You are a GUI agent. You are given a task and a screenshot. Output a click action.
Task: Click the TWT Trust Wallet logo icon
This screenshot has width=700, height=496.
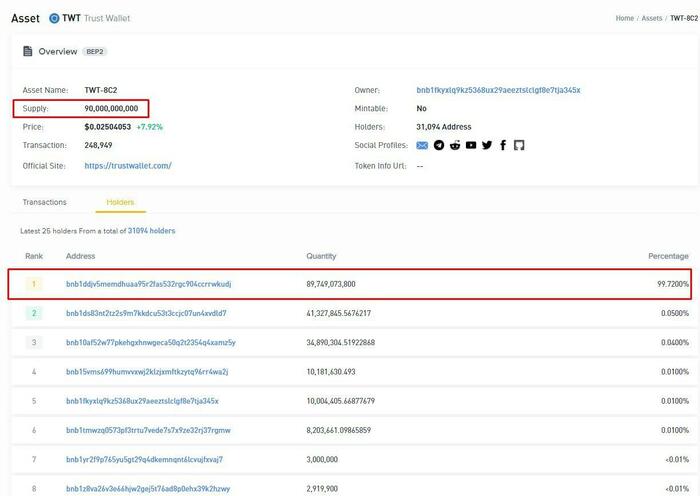click(54, 18)
